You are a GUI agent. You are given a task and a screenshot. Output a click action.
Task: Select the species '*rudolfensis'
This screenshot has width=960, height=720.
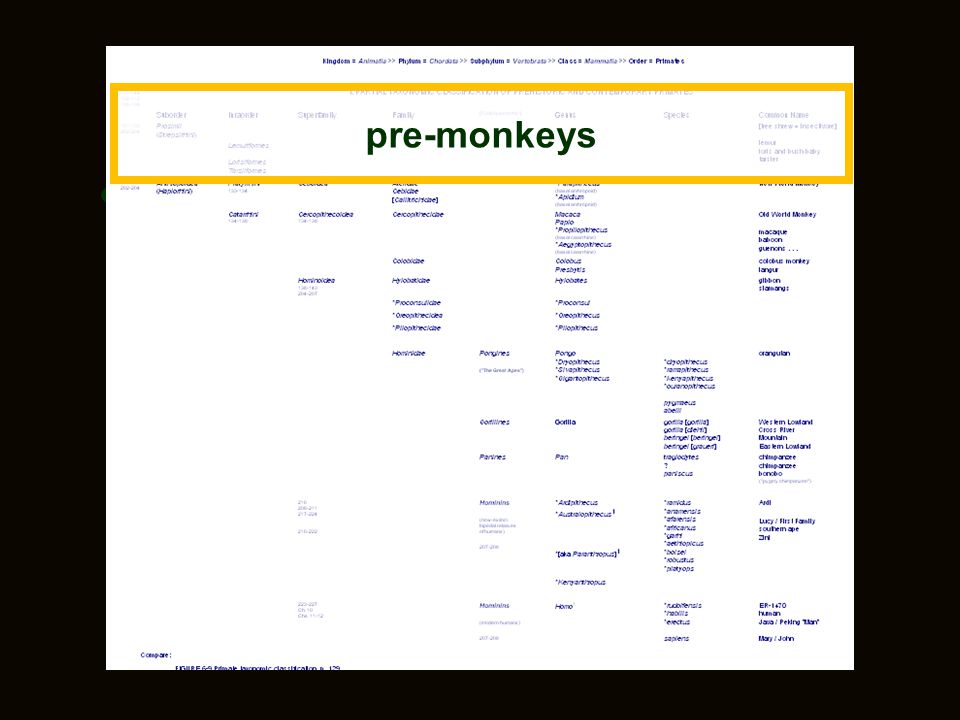(683, 606)
